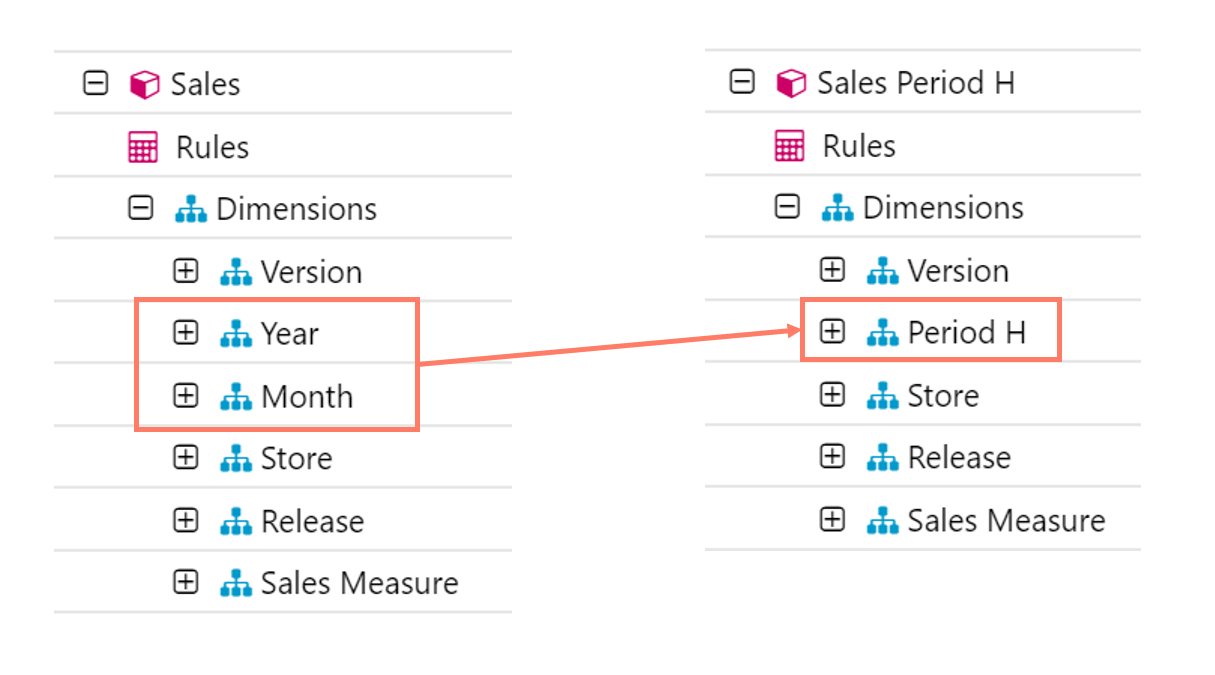Click the Sales Period H cube icon
This screenshot has width=1215, height=675.
click(x=791, y=84)
